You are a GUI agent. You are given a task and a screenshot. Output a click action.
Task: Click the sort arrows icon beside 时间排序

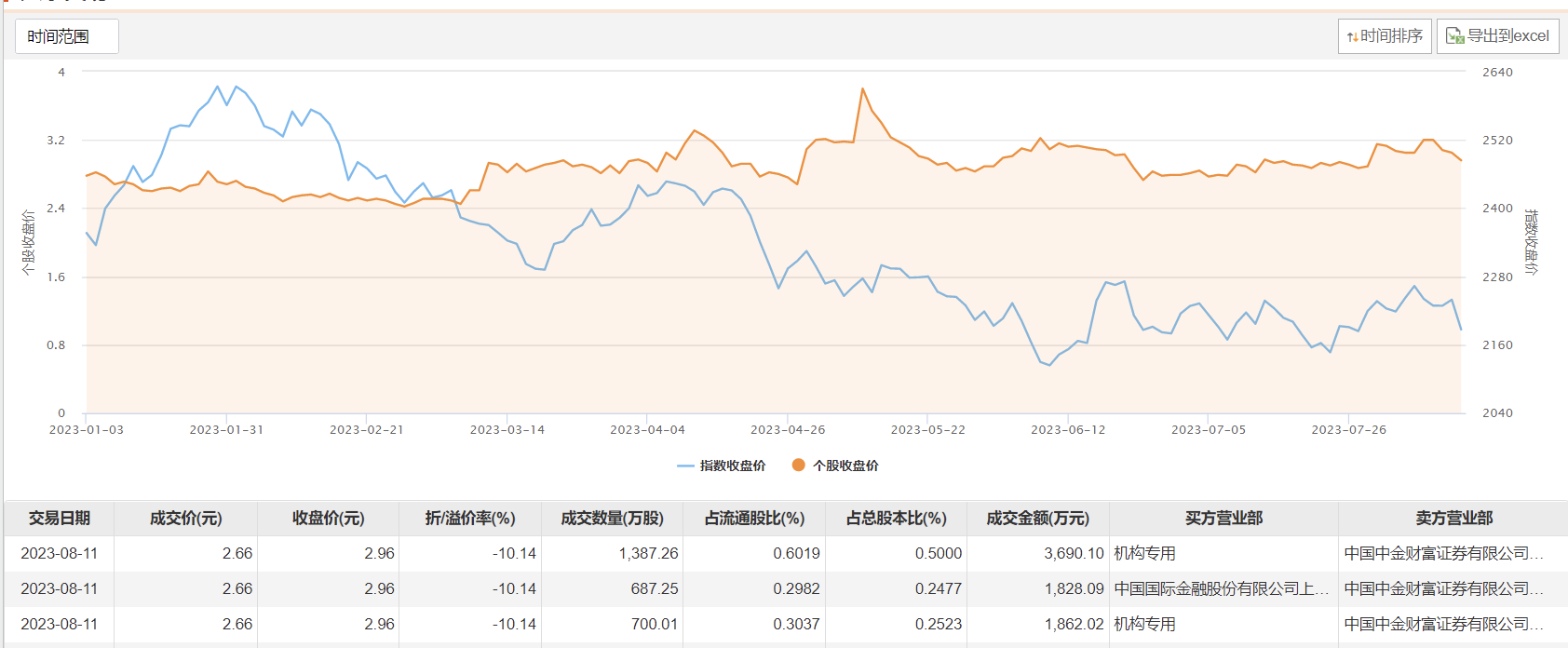tap(1352, 37)
